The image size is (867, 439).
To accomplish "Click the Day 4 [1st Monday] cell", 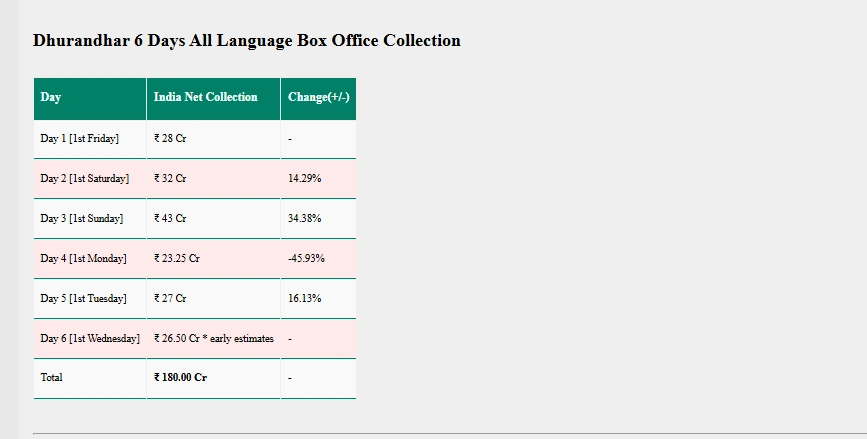I will [x=83, y=259].
